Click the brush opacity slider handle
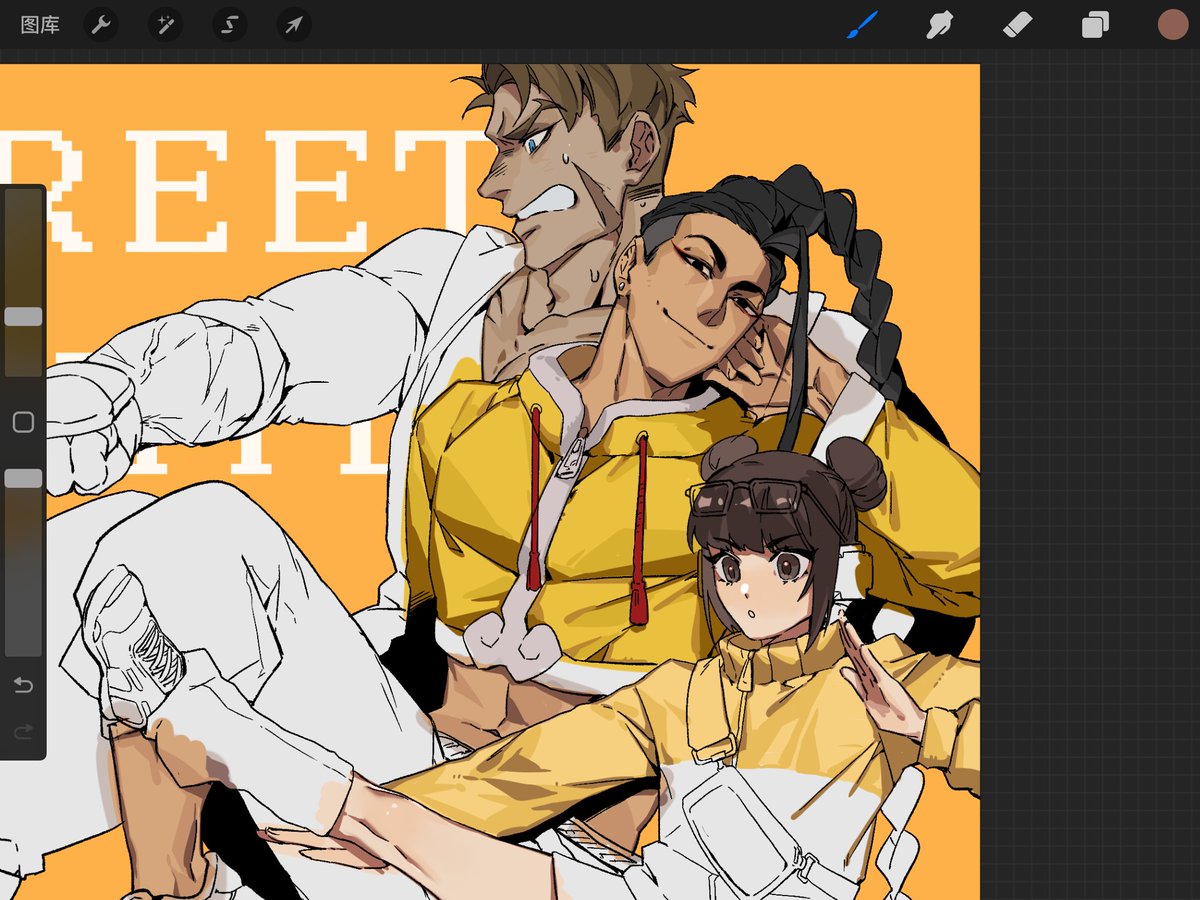This screenshot has width=1200, height=900. pyautogui.click(x=23, y=479)
